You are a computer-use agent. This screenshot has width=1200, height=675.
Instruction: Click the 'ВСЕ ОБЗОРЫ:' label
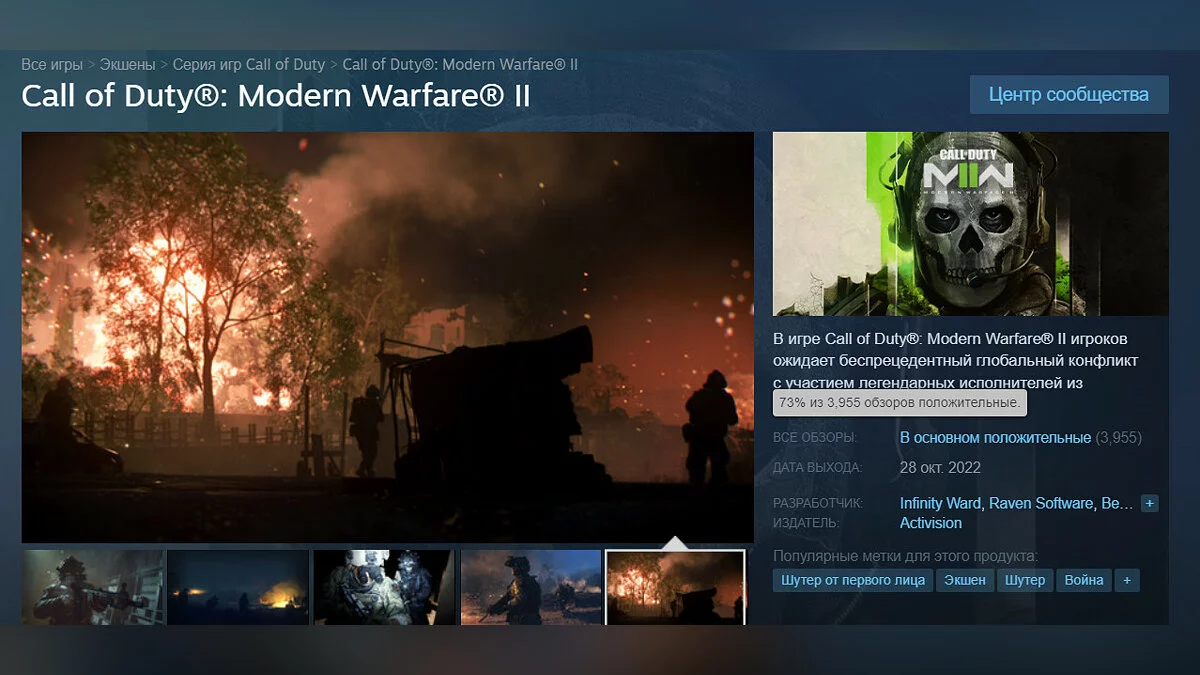(815, 438)
